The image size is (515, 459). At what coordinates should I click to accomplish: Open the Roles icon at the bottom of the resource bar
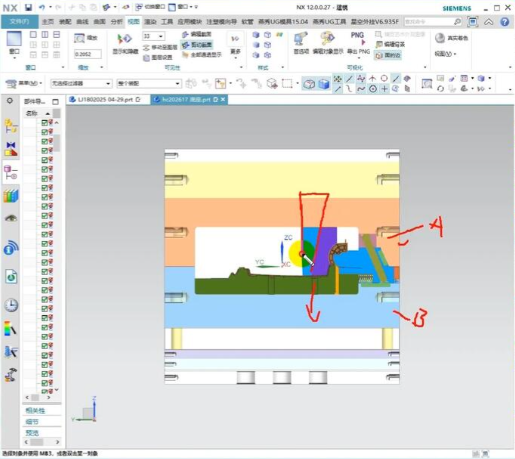click(11, 375)
